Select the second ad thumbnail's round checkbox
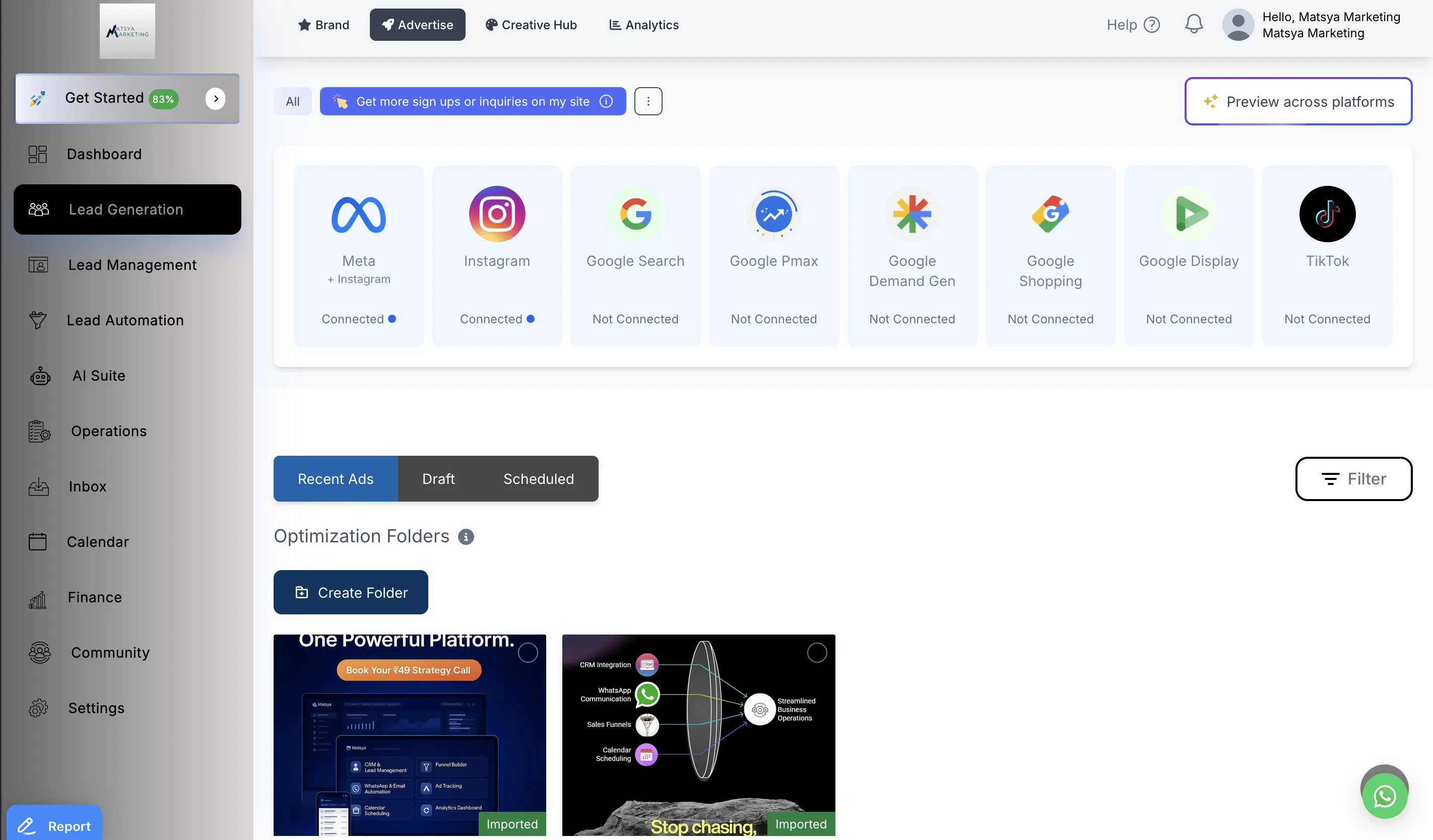The width and height of the screenshot is (1433, 840). 817,653
